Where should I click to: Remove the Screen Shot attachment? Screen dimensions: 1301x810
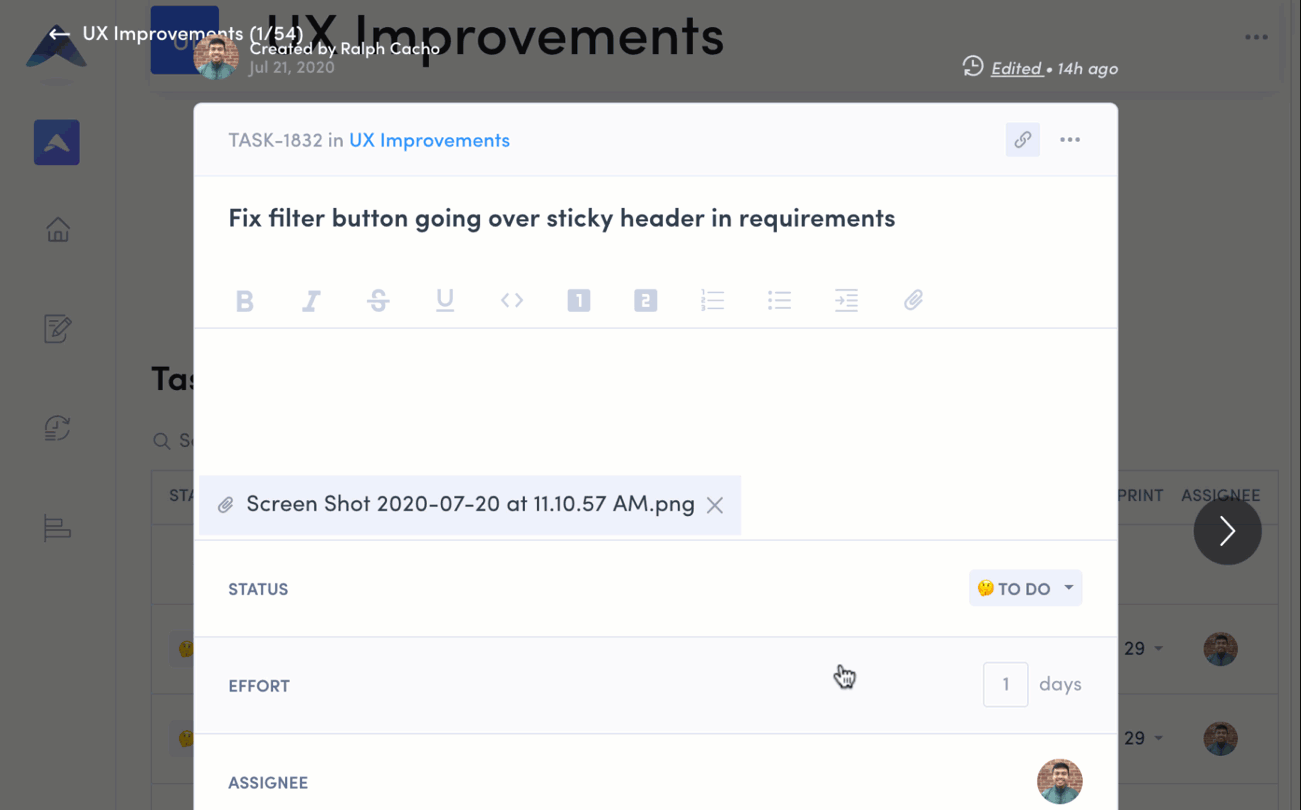point(715,505)
